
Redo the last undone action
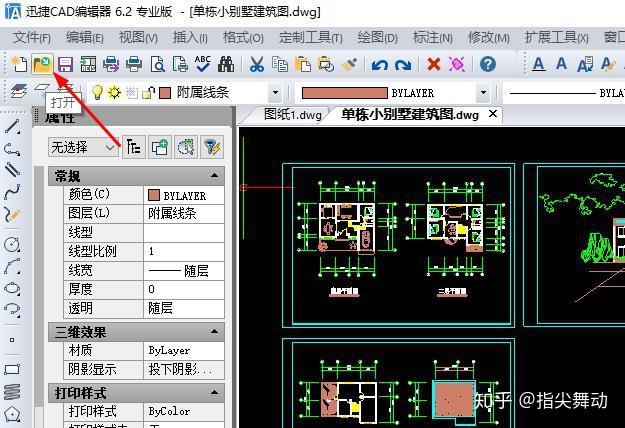point(403,64)
